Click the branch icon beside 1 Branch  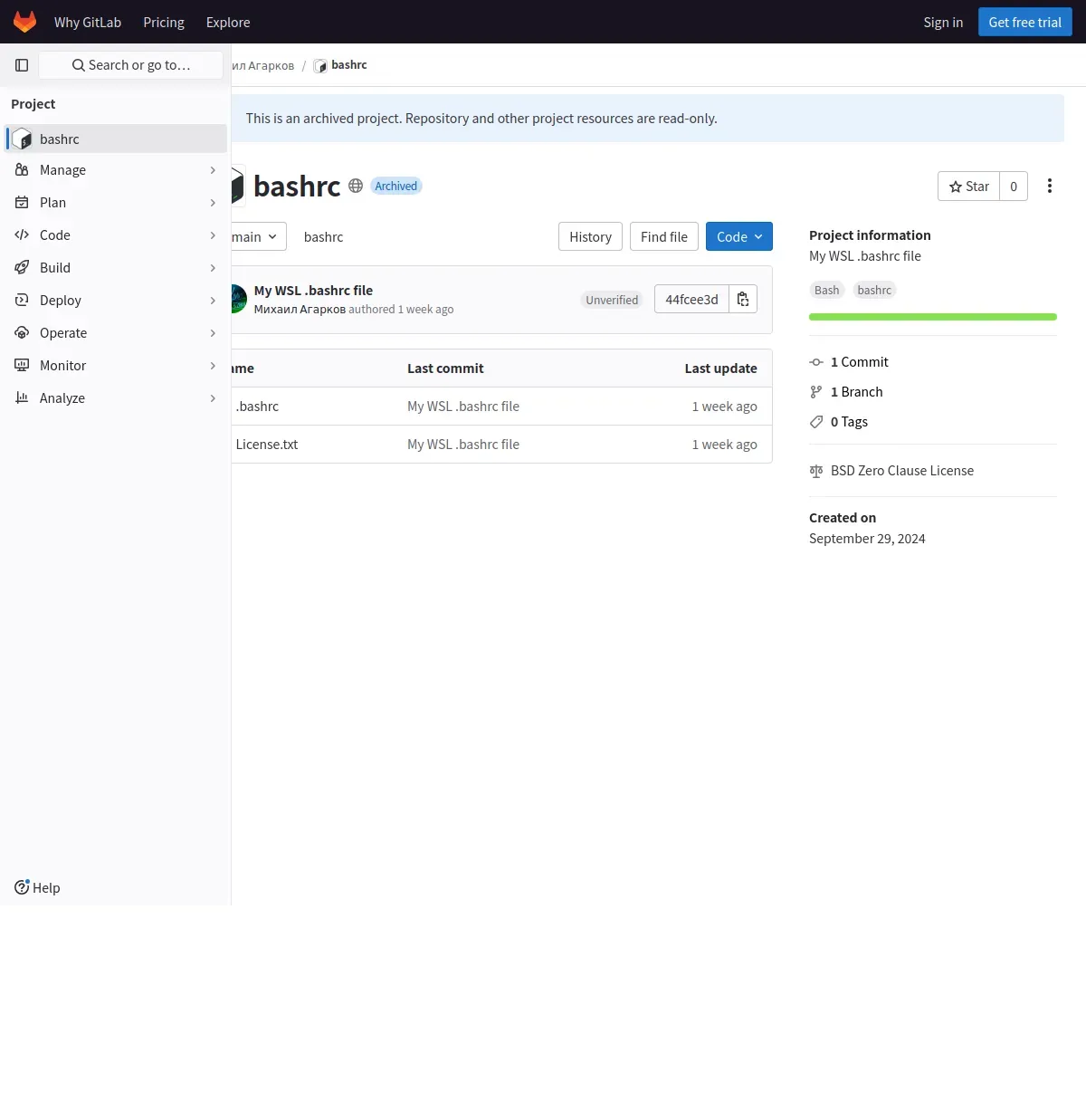(x=816, y=392)
